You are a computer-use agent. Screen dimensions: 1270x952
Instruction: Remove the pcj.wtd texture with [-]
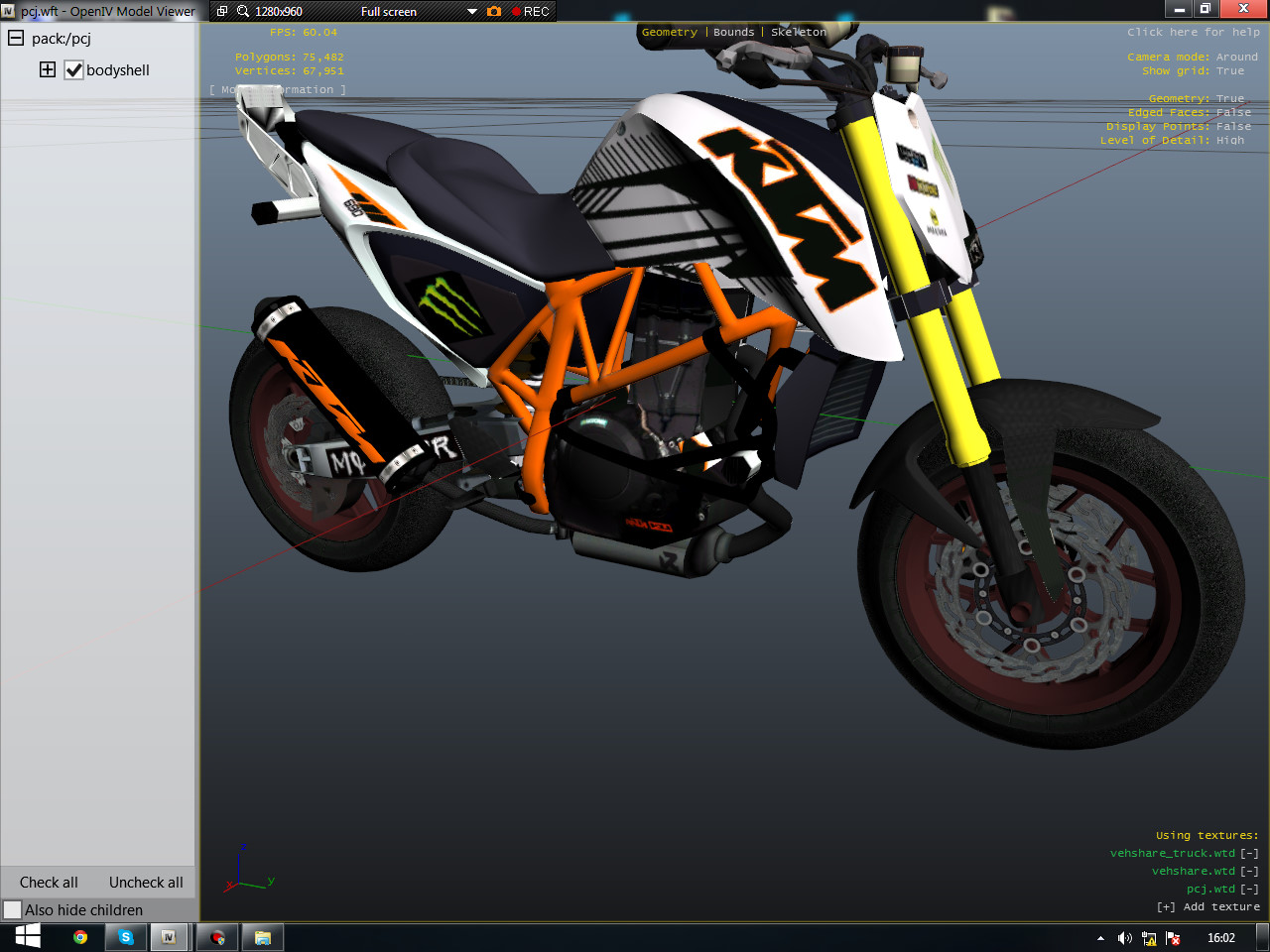(x=1249, y=889)
